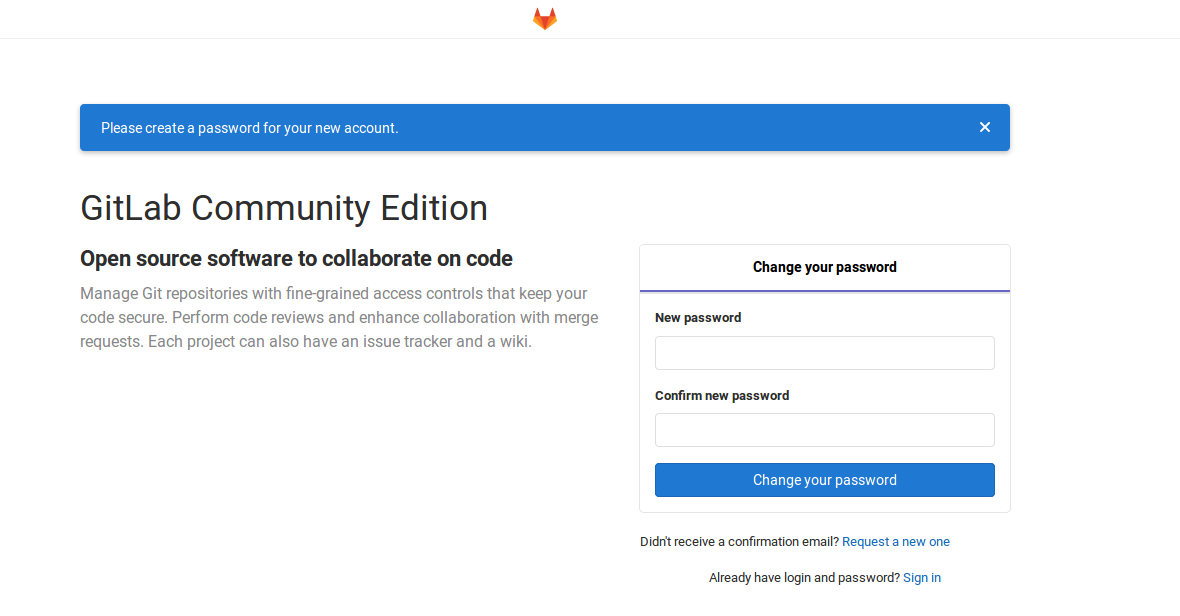Focus the Confirm new password field
The image size is (1180, 616).
[x=824, y=430]
